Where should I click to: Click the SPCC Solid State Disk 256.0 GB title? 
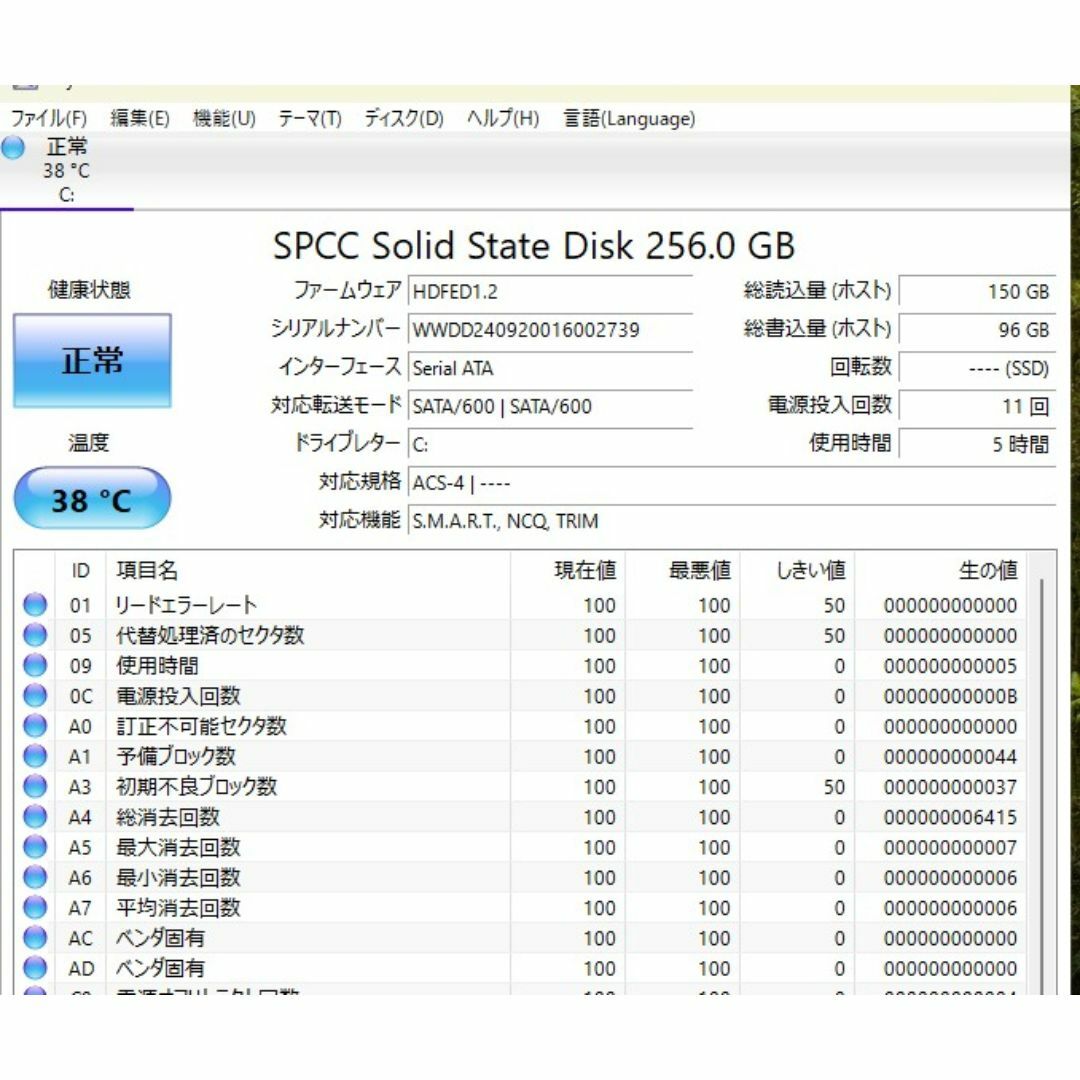[x=534, y=246]
